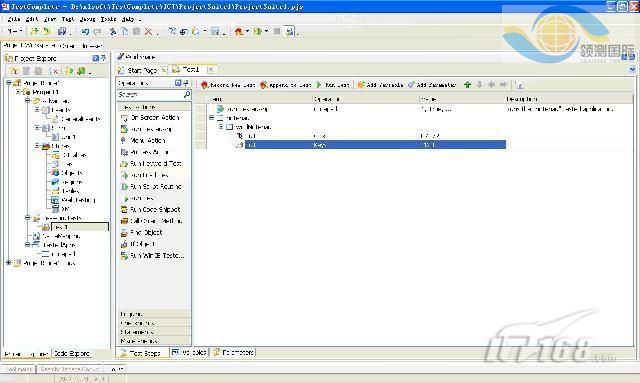This screenshot has width=640, height=383.
Task: Click in the Operations search field
Action: 149,95
